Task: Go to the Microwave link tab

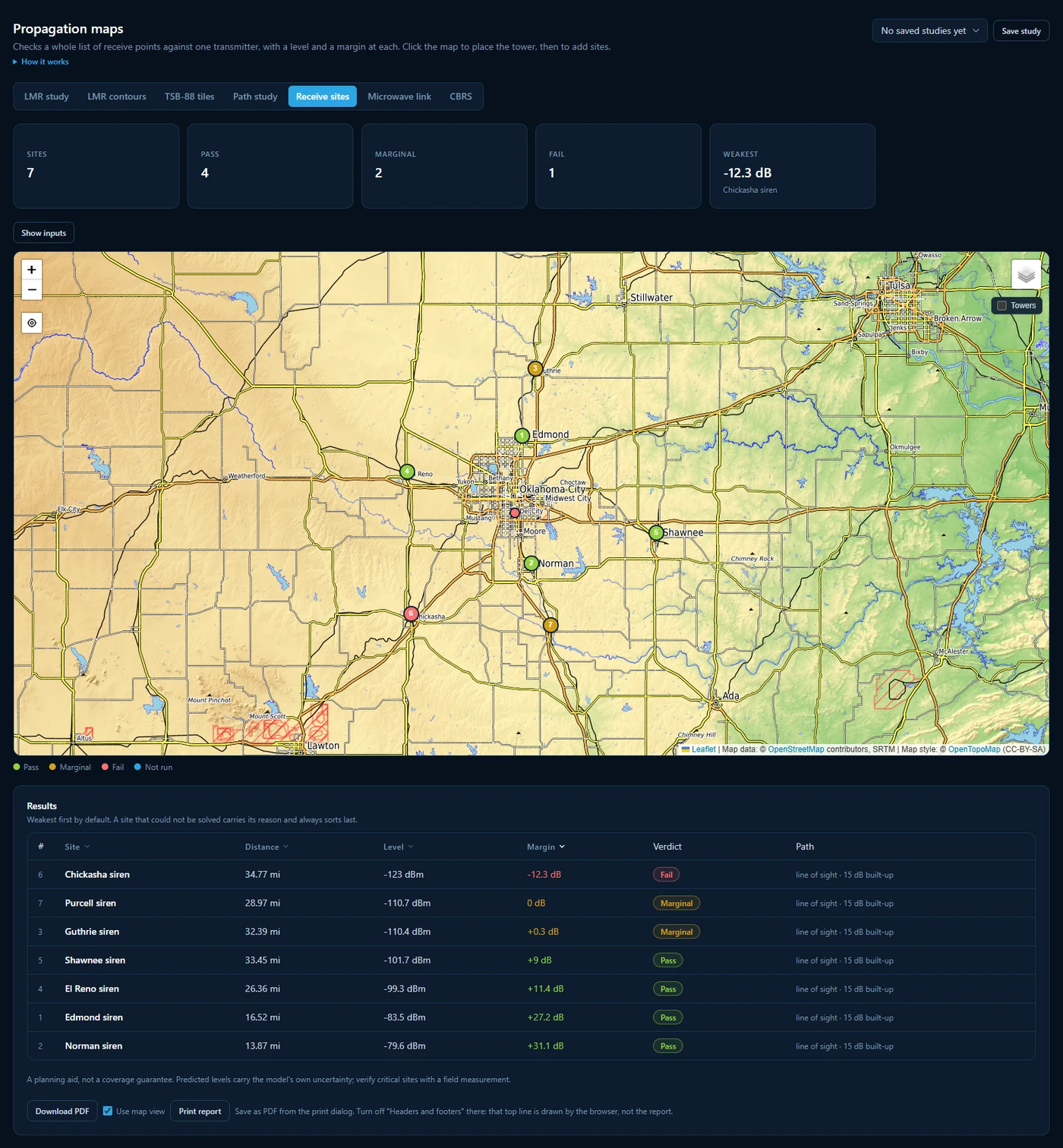Action: point(399,96)
